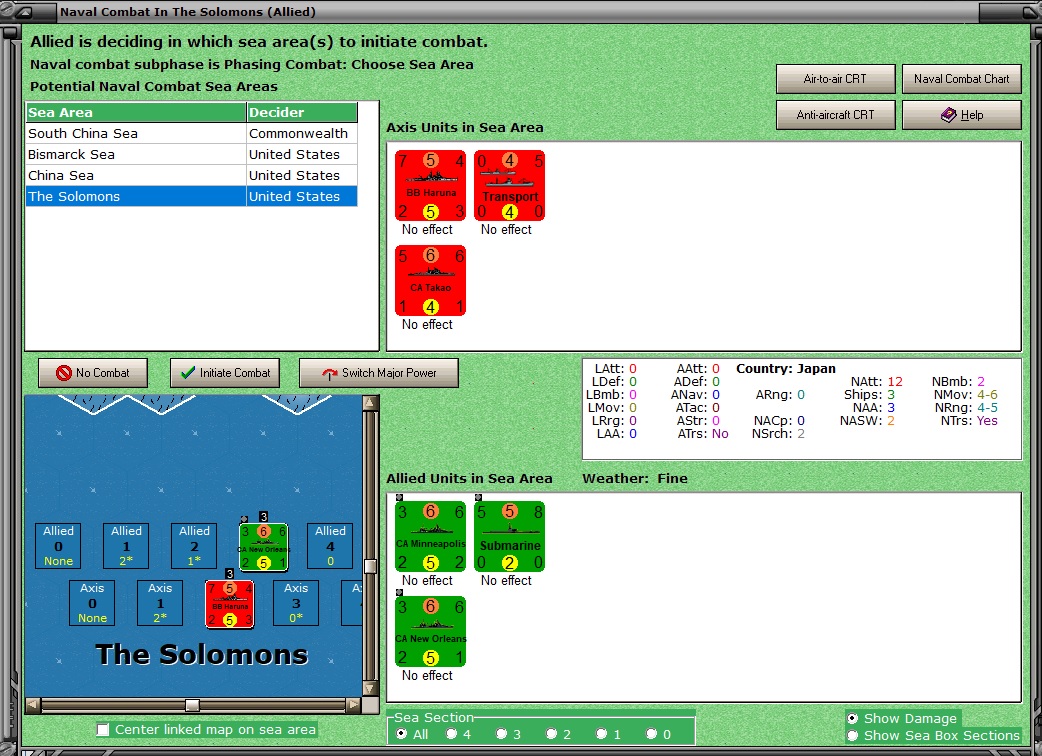The image size is (1042, 756).
Task: Select the Japanese Transport unit counter
Action: 510,185
